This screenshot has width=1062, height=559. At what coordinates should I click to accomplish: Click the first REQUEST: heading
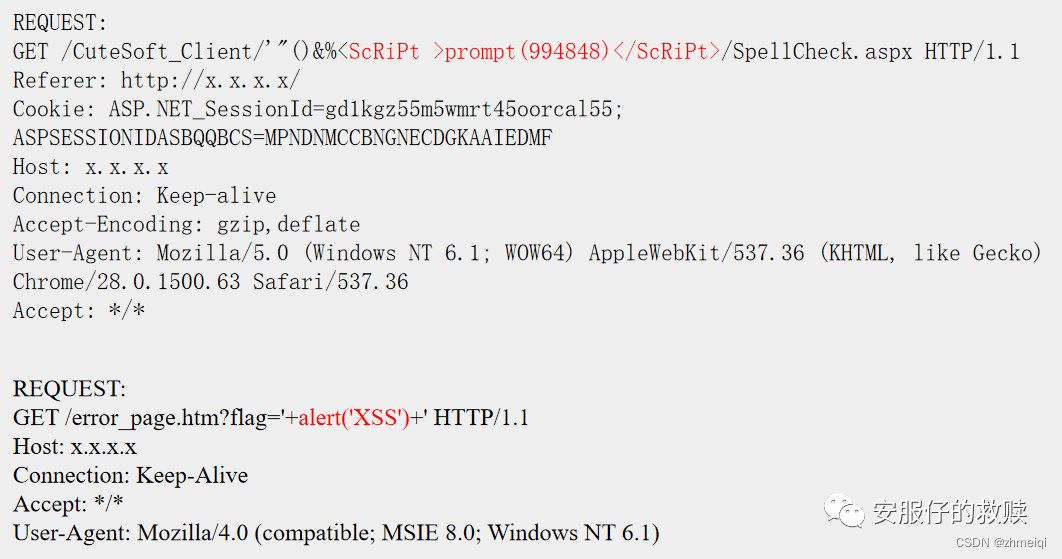click(60, 23)
